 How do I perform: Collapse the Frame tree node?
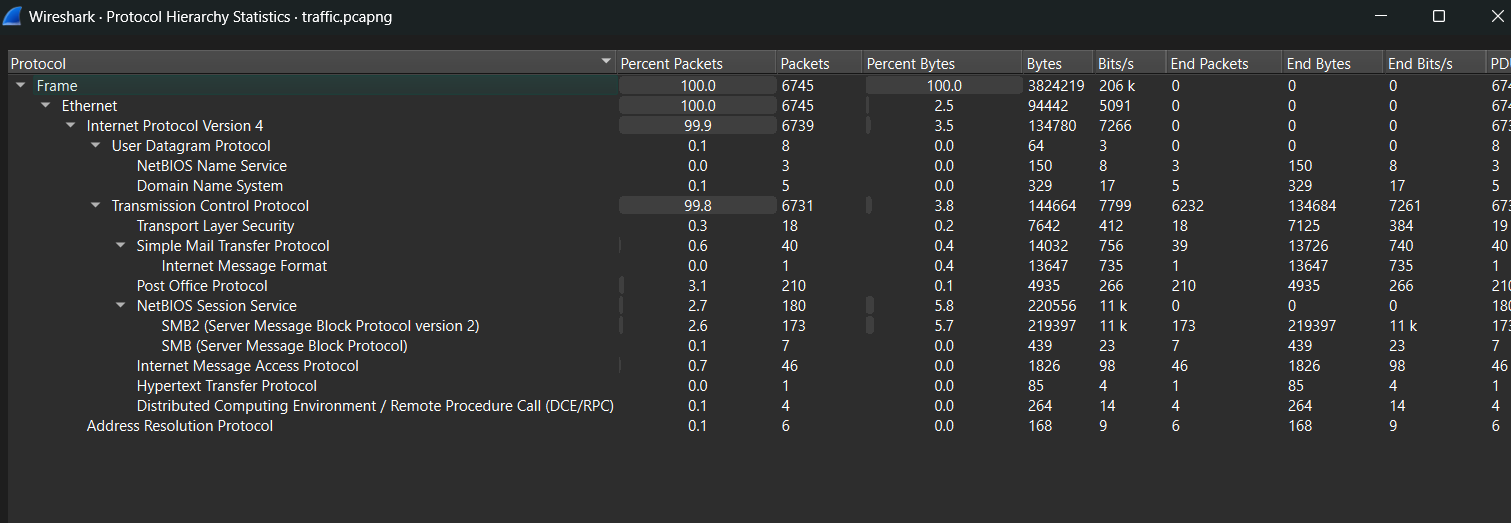tap(21, 86)
